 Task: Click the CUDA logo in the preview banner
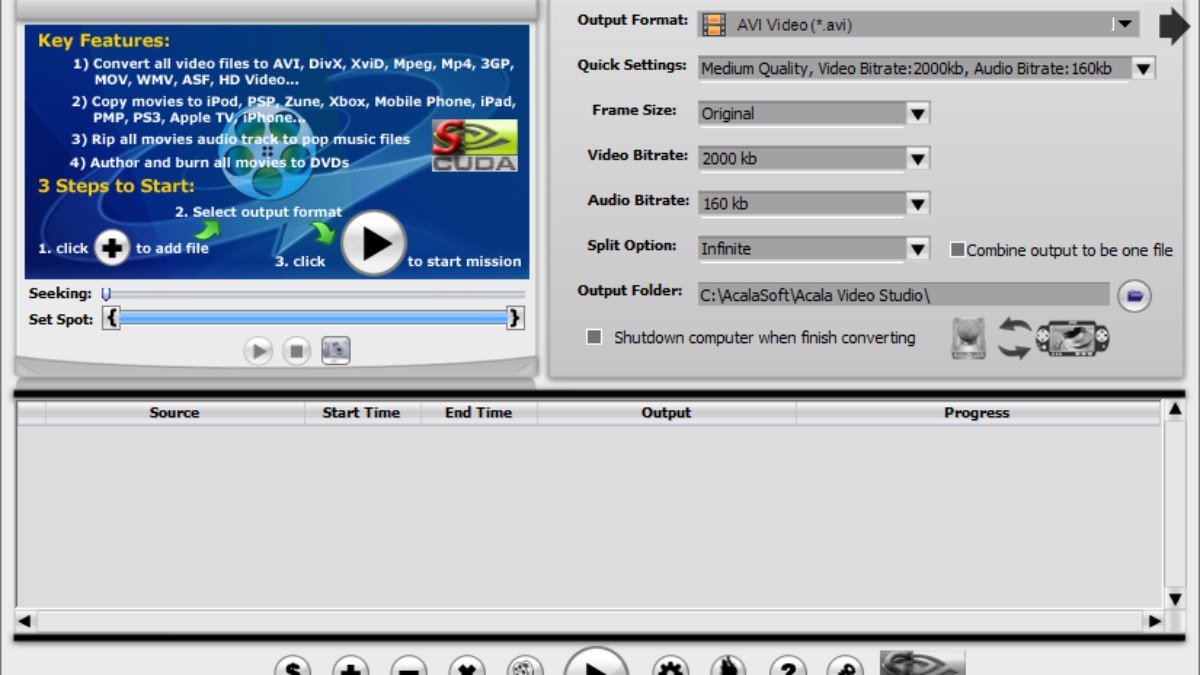(475, 146)
